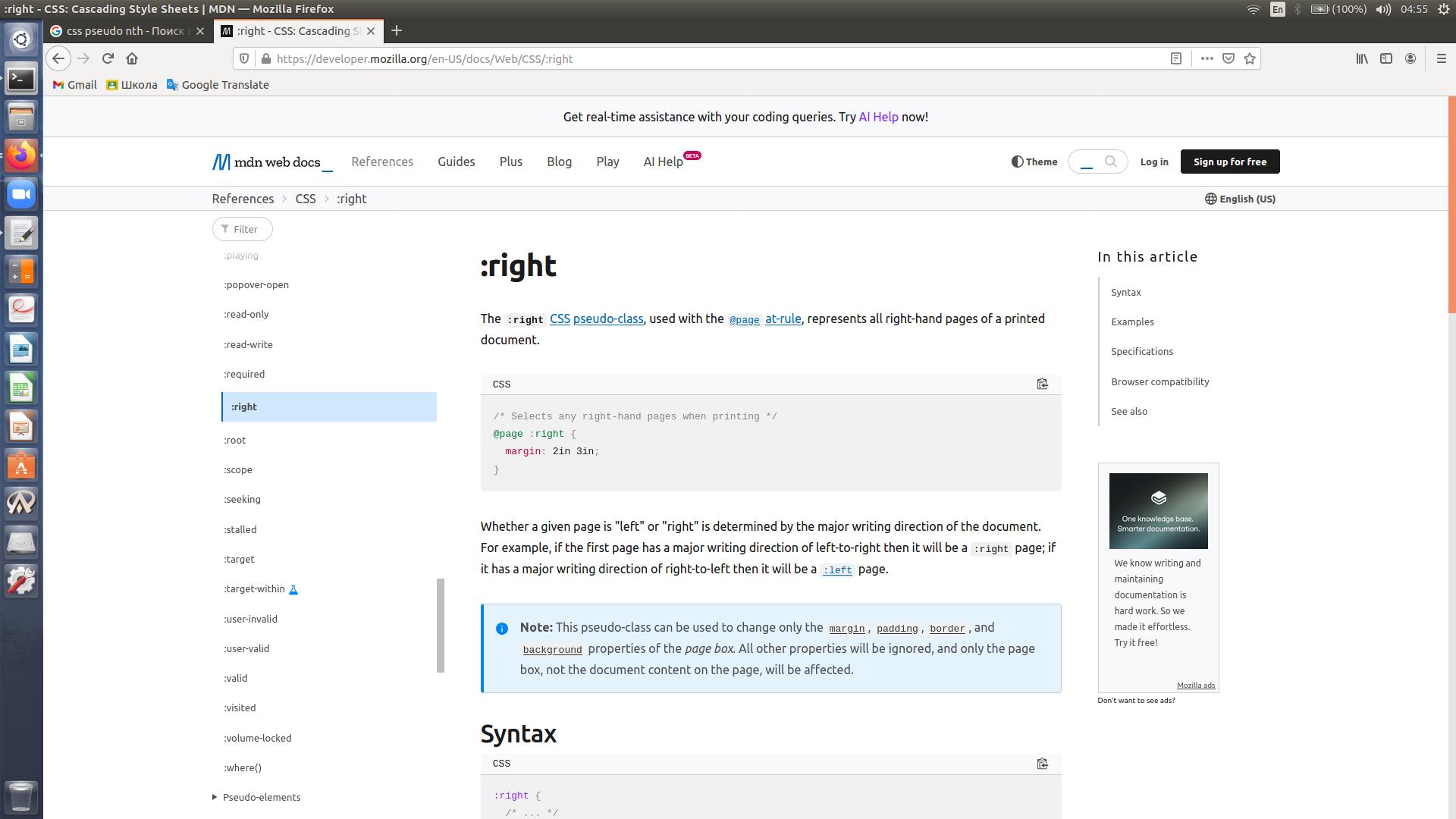Image resolution: width=1456 pixels, height=819 pixels.
Task: Bookmark this page with star icon
Action: click(1250, 58)
